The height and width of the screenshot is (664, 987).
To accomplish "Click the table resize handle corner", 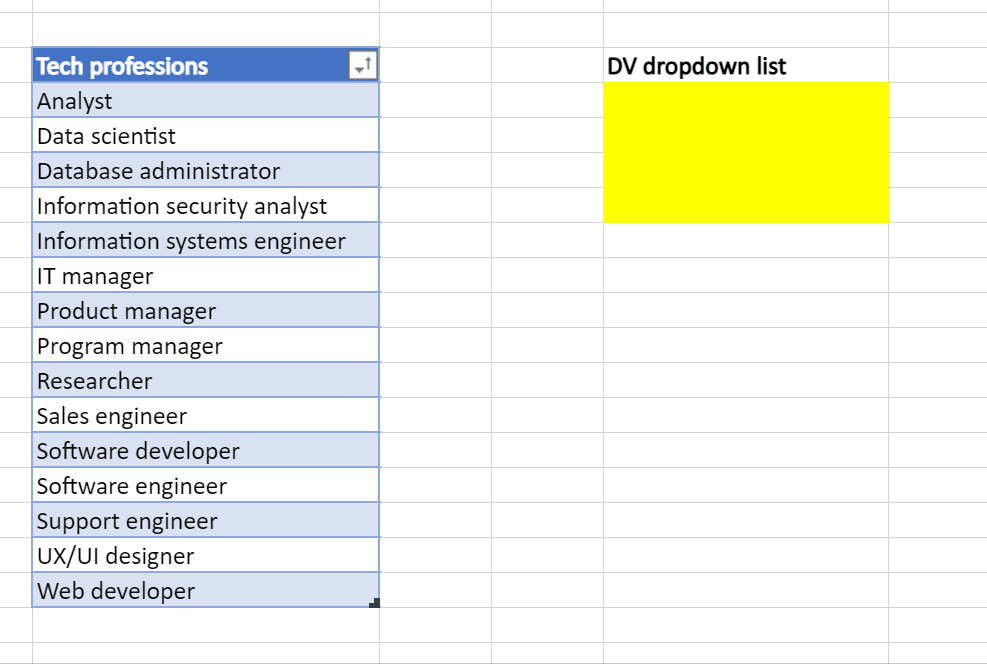I will click(375, 603).
